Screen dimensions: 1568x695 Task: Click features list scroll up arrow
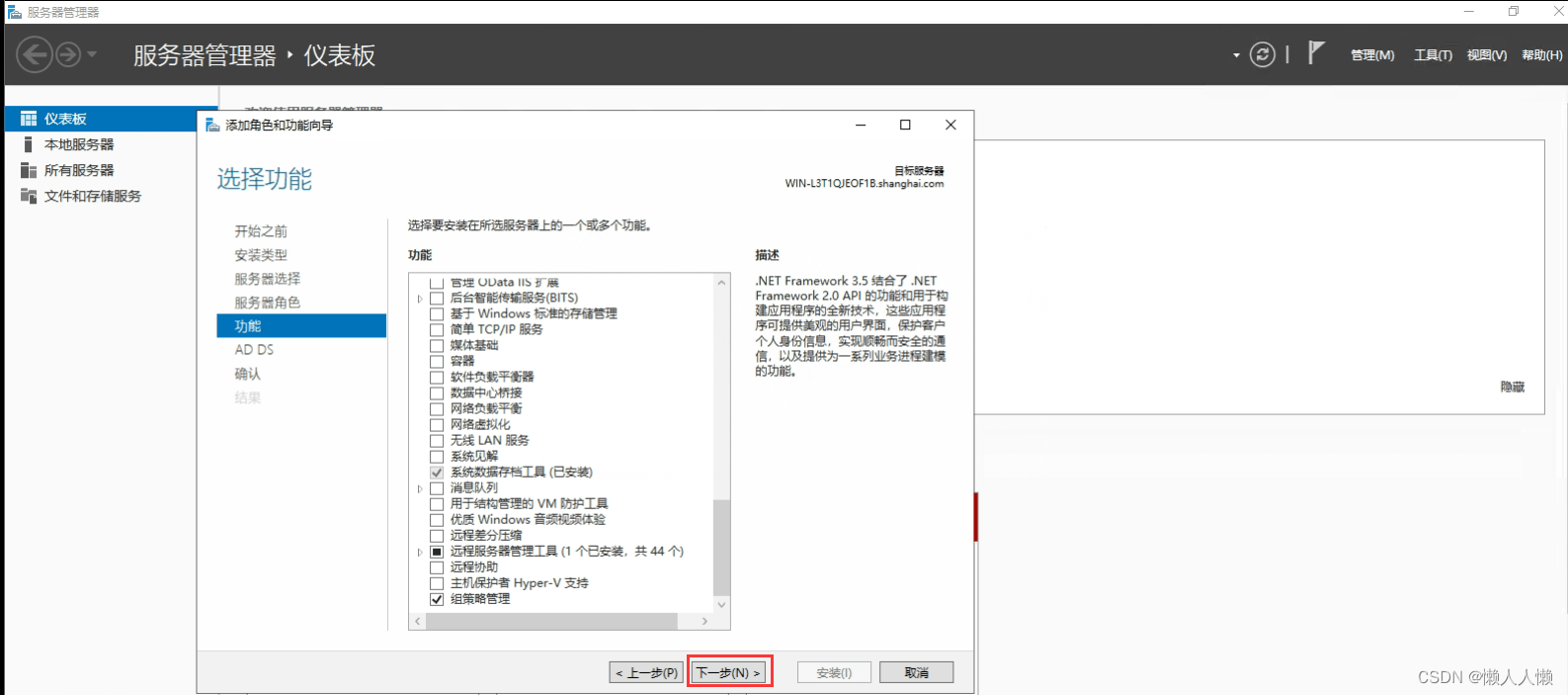[721, 283]
